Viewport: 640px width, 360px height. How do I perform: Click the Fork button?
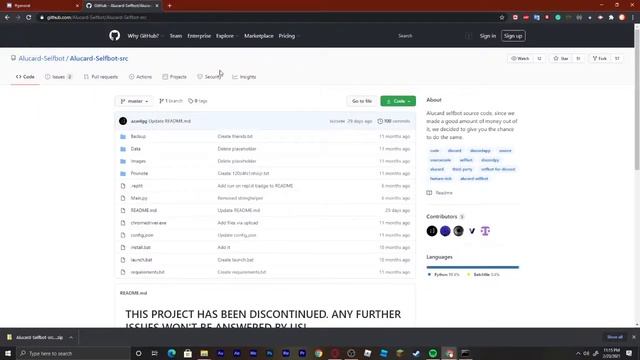point(600,58)
